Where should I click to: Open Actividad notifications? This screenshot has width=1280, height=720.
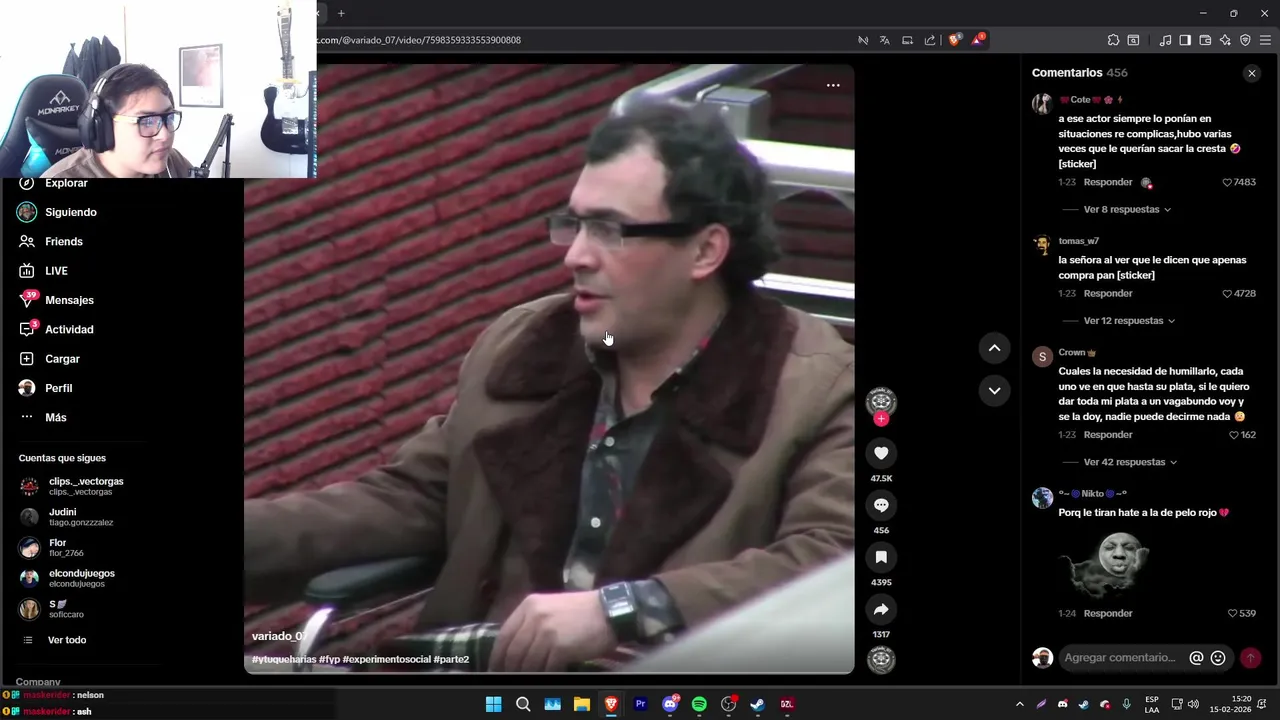[x=57, y=329]
